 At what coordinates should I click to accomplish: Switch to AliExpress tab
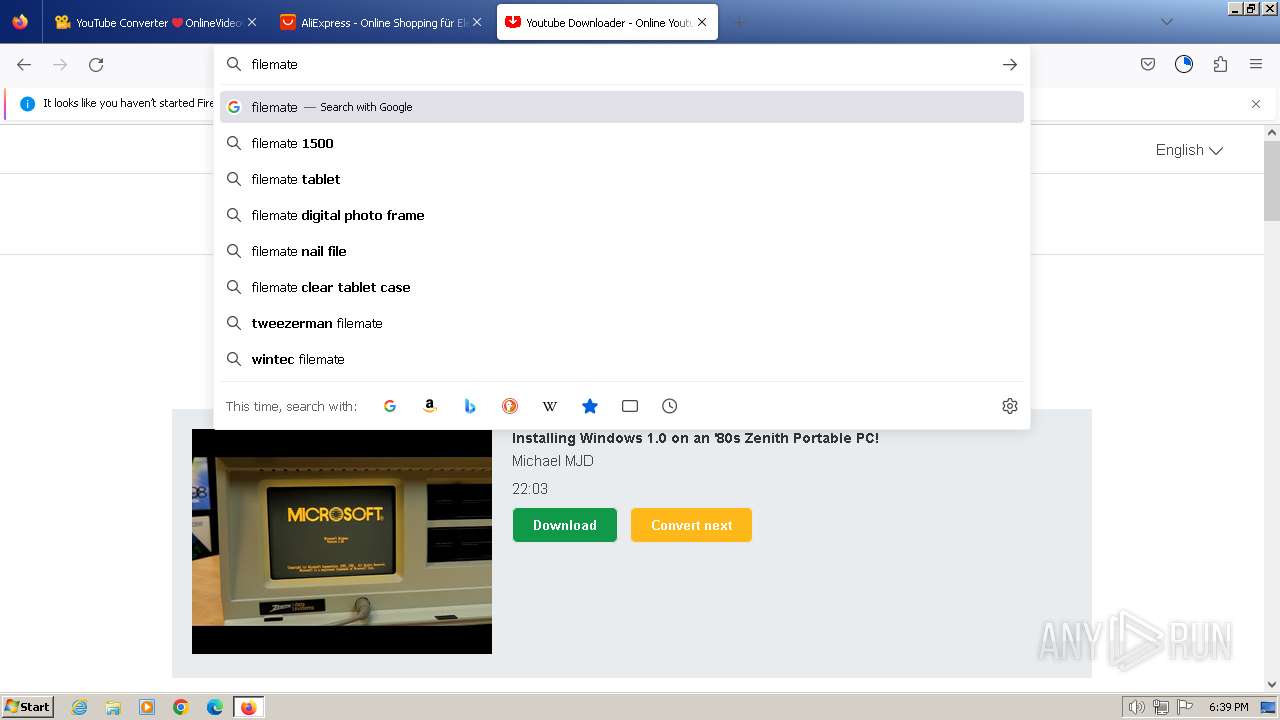coord(380,22)
